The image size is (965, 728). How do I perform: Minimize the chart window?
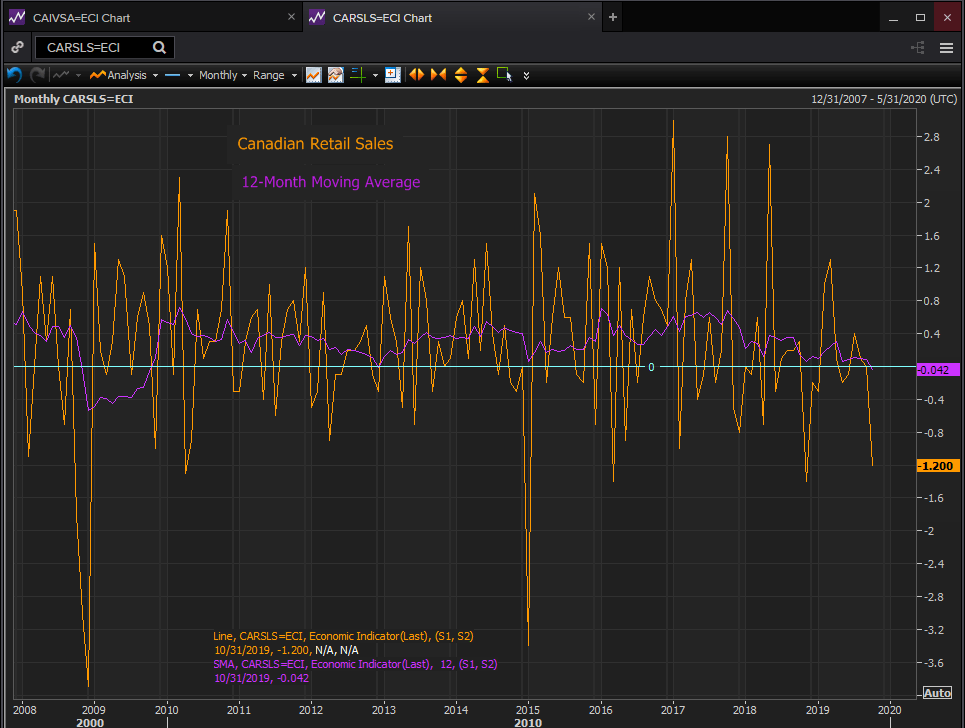(893, 17)
